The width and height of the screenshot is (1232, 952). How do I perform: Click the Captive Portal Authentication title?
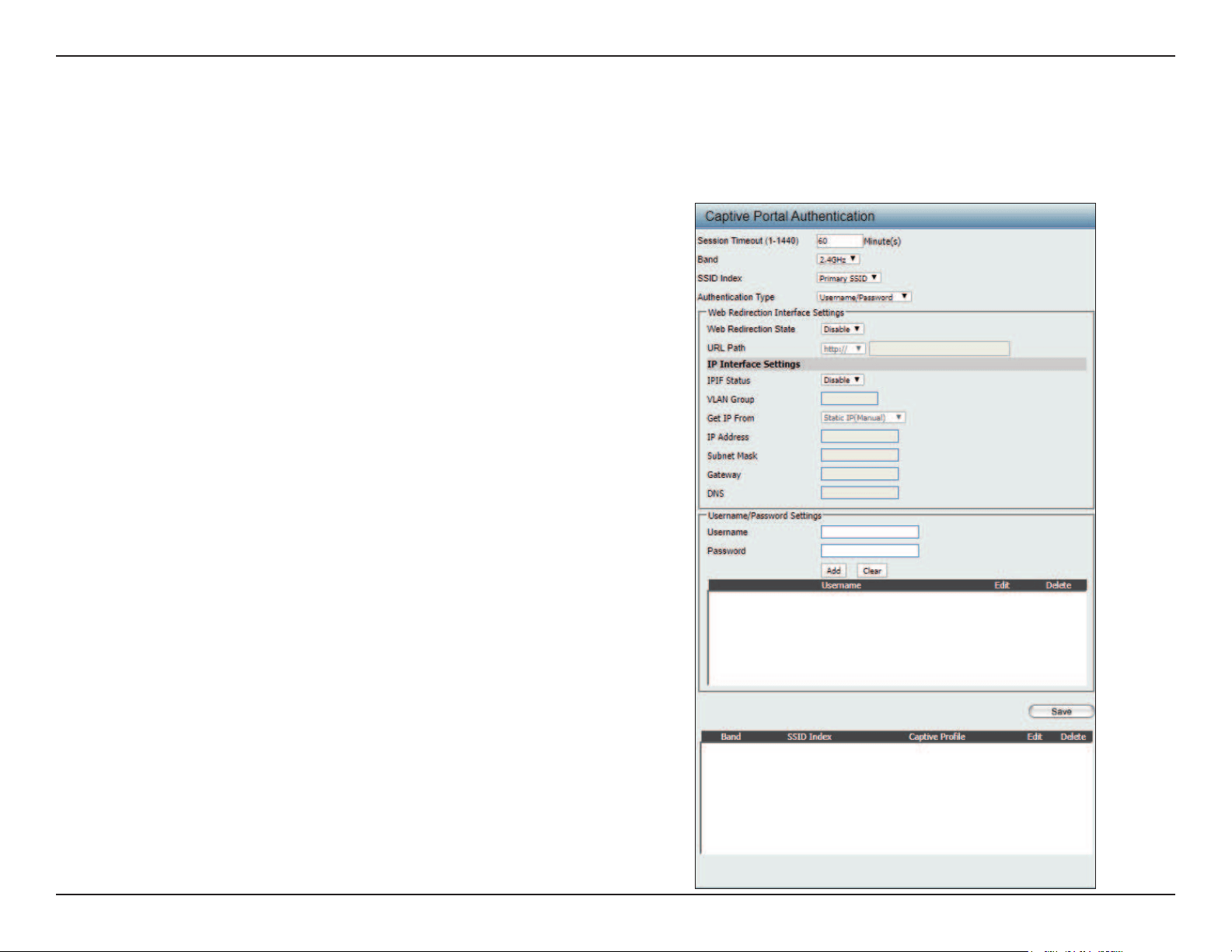point(790,216)
